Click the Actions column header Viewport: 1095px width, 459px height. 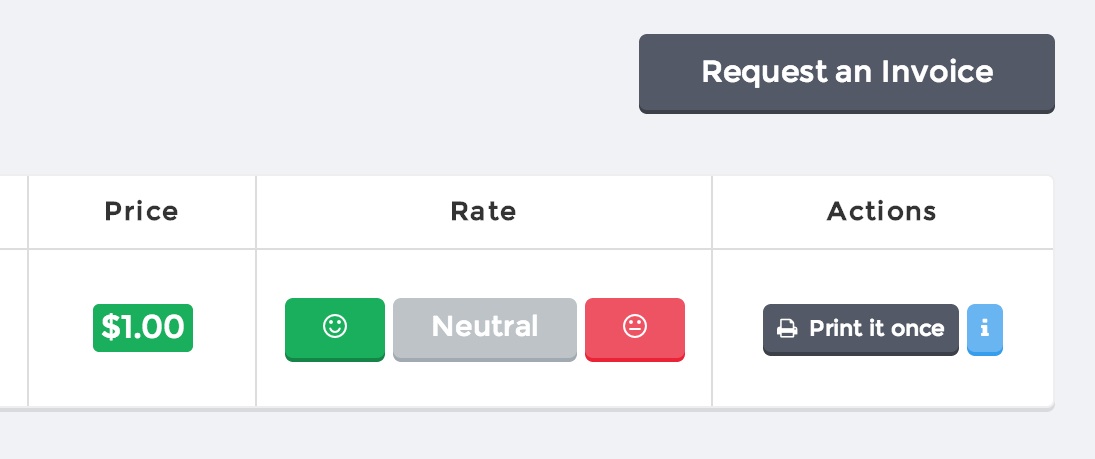pyautogui.click(x=882, y=212)
